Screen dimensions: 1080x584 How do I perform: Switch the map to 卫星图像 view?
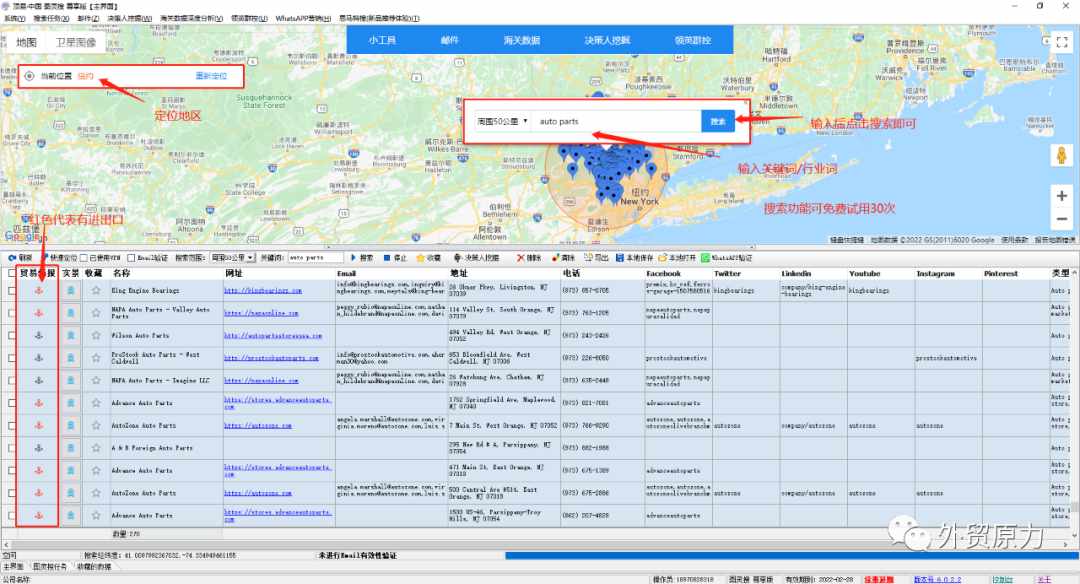(x=76, y=42)
